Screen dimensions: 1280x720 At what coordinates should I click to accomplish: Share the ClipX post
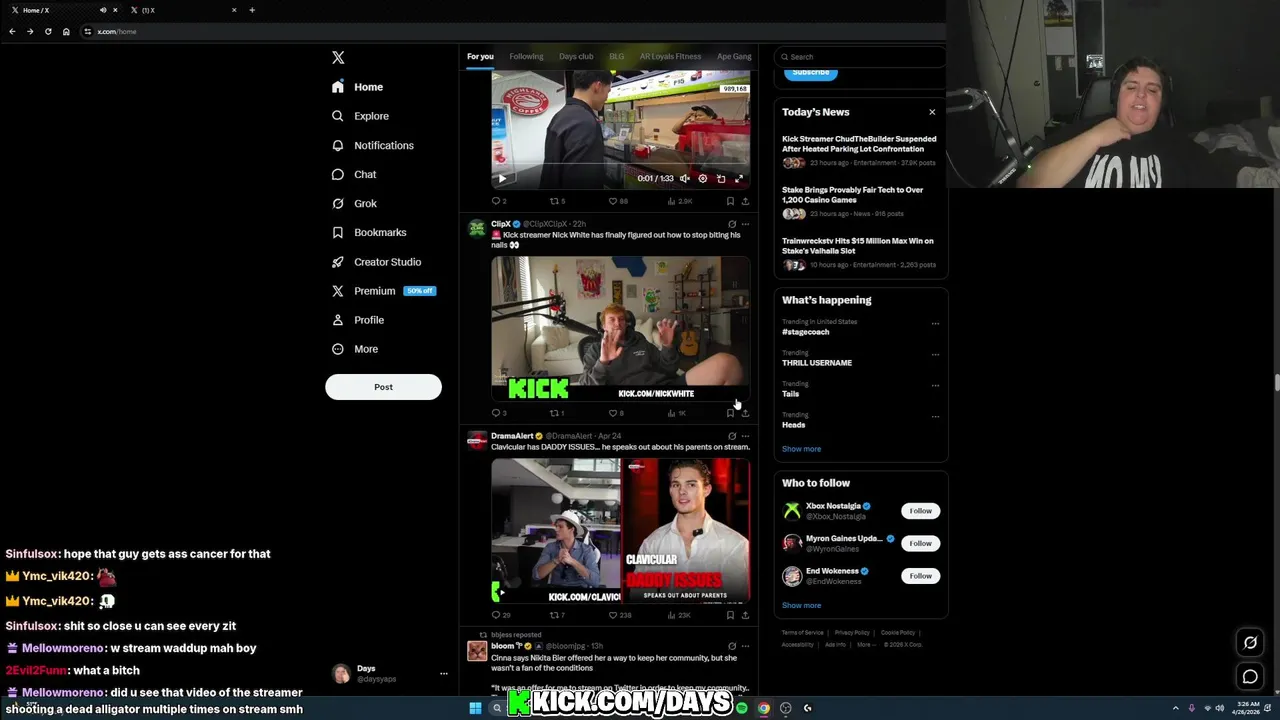point(745,413)
